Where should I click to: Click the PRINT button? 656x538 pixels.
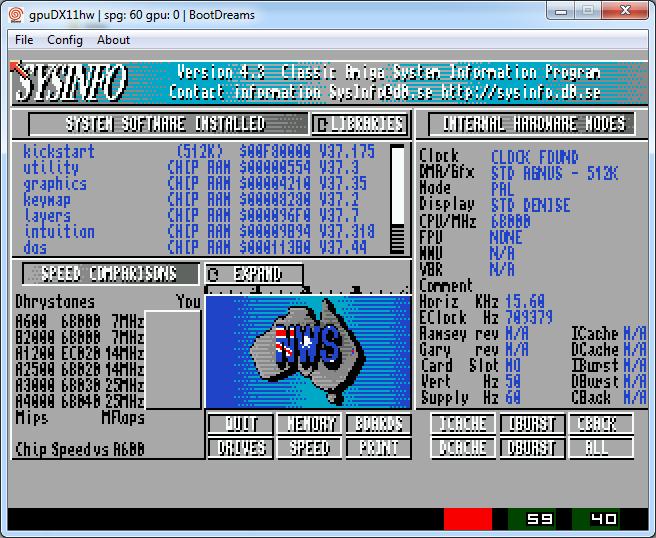pyautogui.click(x=379, y=448)
